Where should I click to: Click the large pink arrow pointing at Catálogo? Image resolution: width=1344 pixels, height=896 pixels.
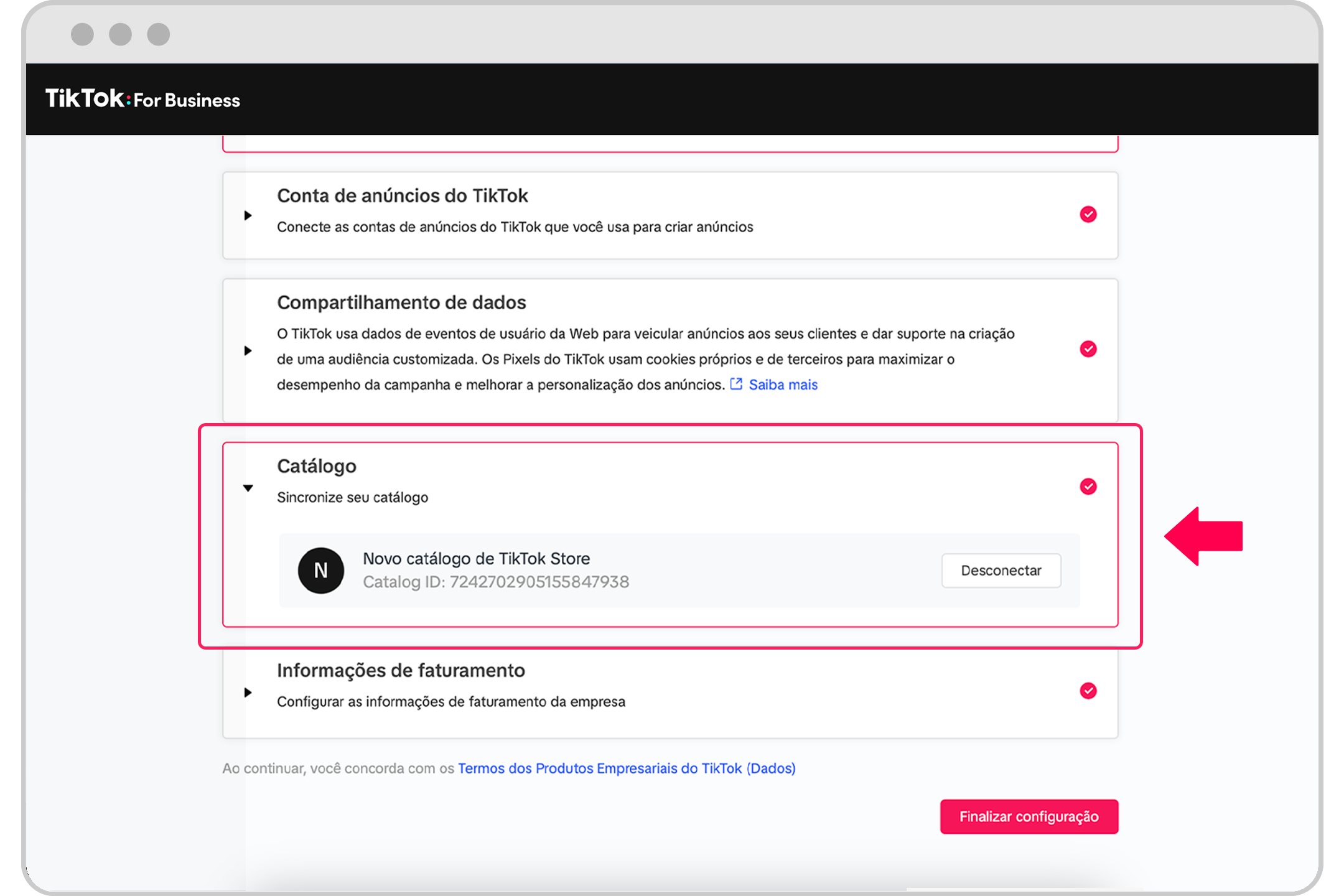(x=1203, y=536)
